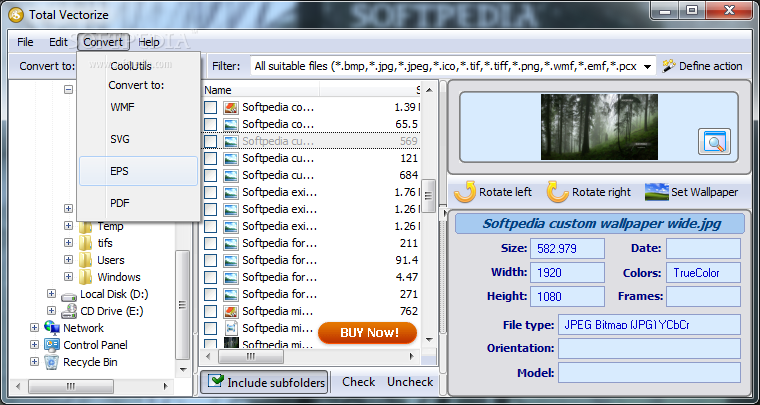This screenshot has height=405, width=760.
Task: Check the box for the 762 file row
Action: [x=210, y=311]
